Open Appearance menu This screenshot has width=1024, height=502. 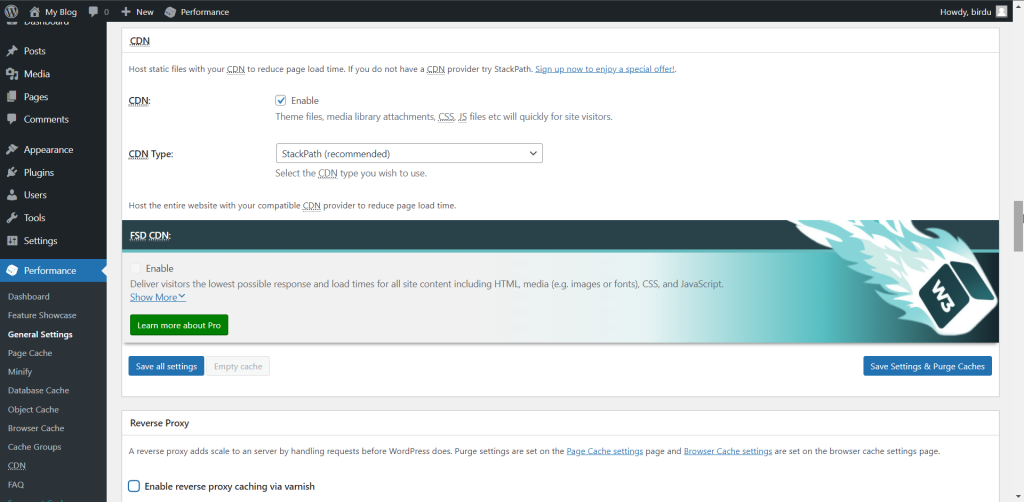tap(48, 149)
